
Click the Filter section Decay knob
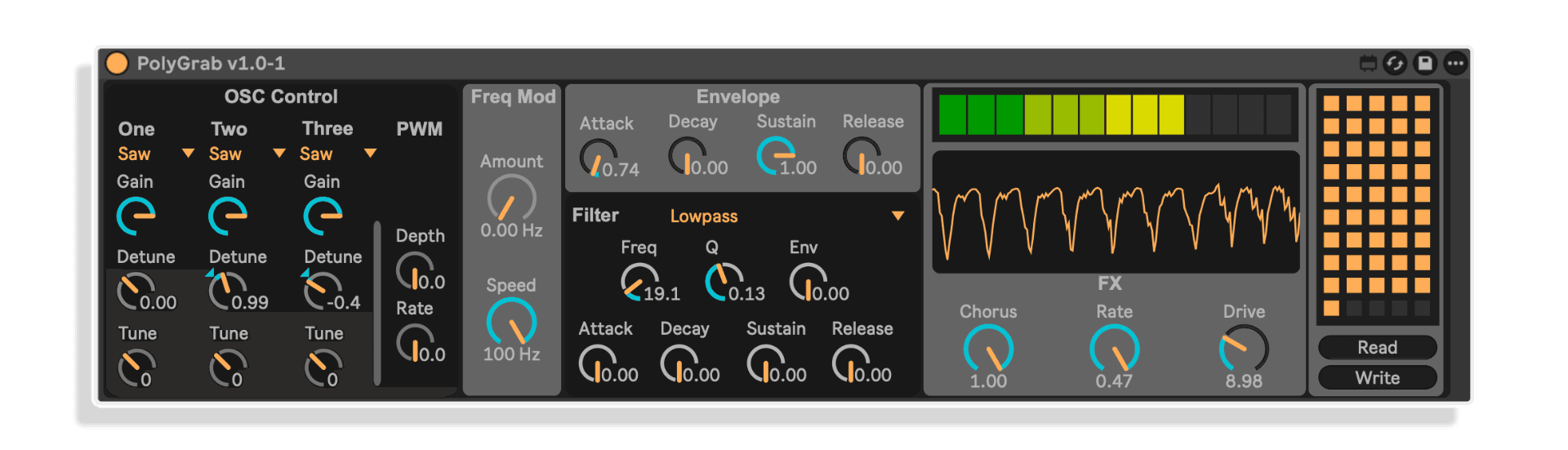coord(680,364)
